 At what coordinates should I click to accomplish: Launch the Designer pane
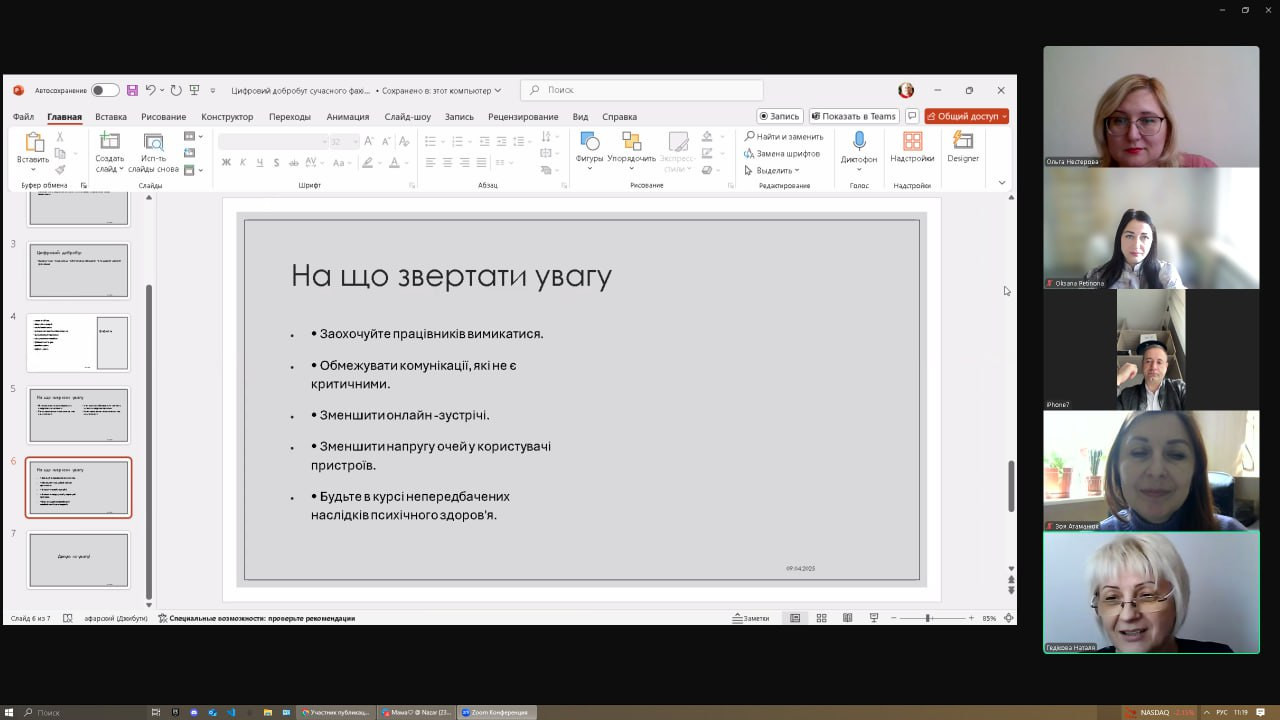[x=963, y=147]
